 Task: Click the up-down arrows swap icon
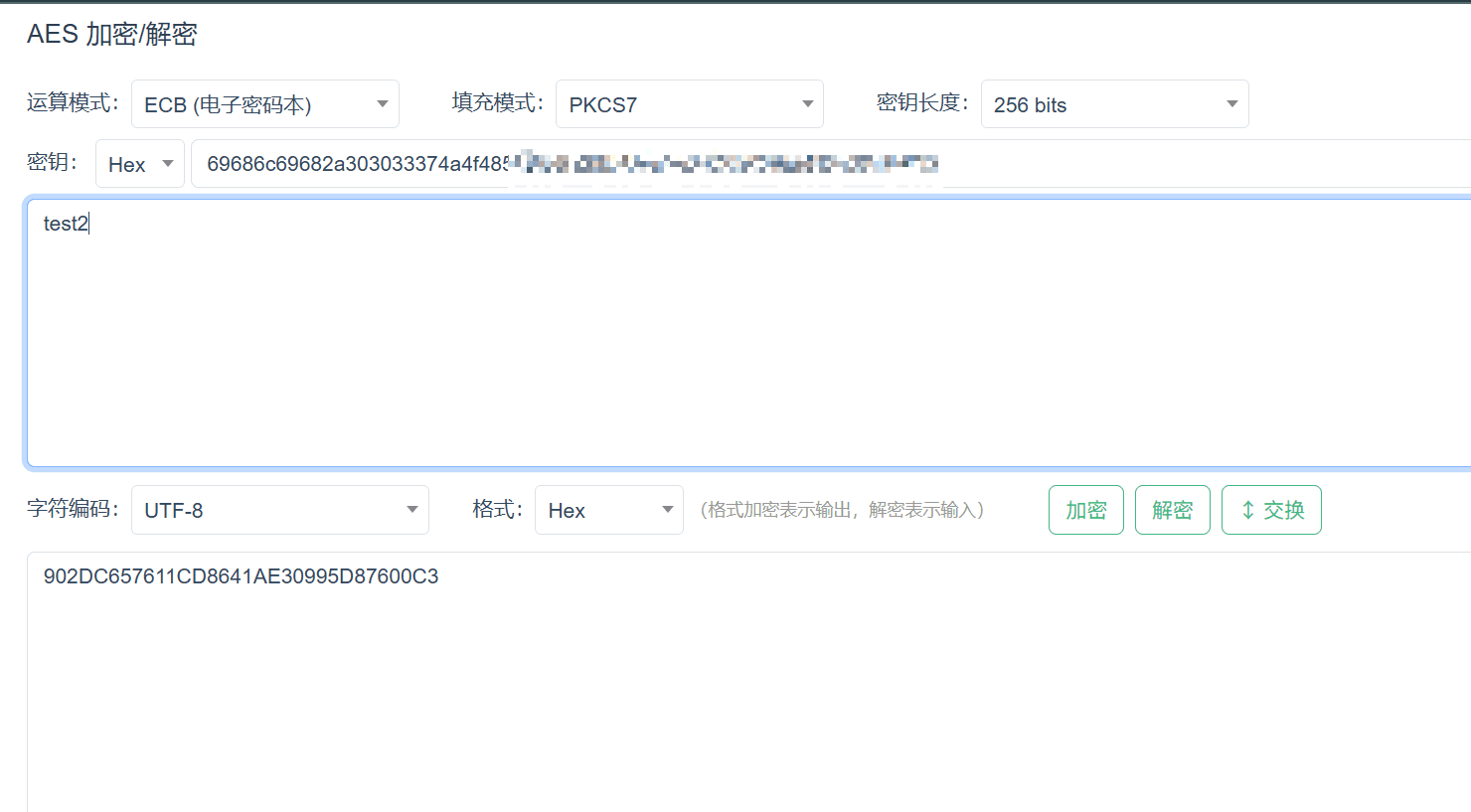pos(1248,510)
